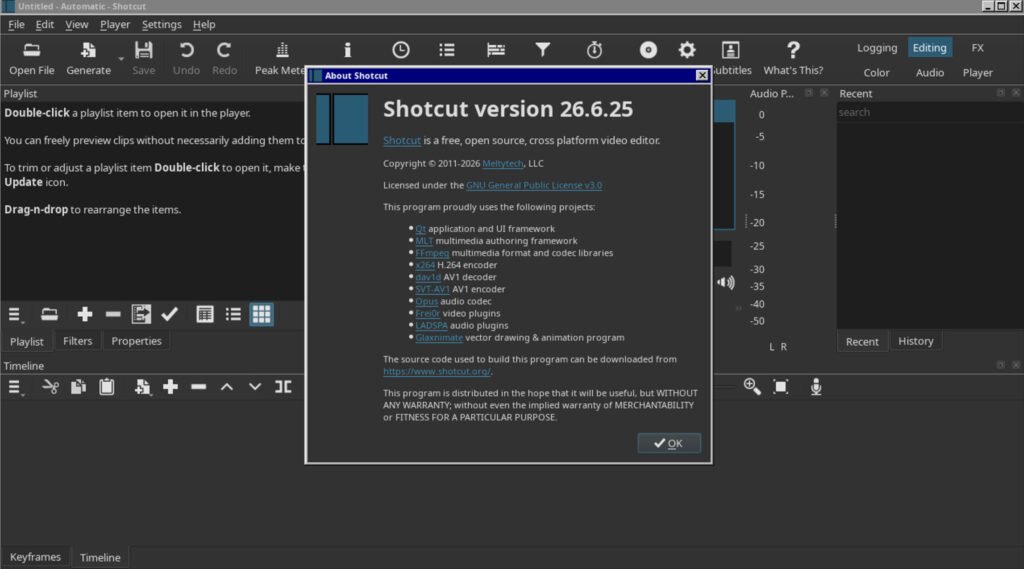The image size is (1024, 569).
Task: Open the Settings menu
Action: pyautogui.click(x=161, y=25)
